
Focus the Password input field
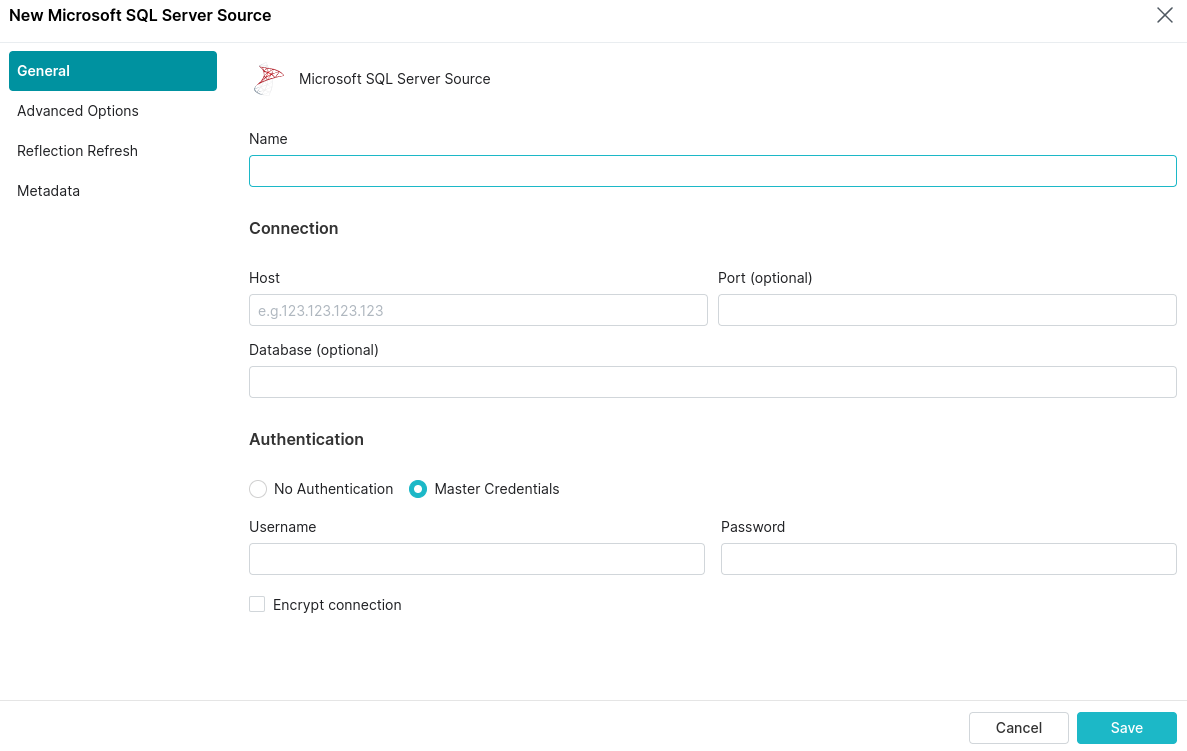[947, 559]
